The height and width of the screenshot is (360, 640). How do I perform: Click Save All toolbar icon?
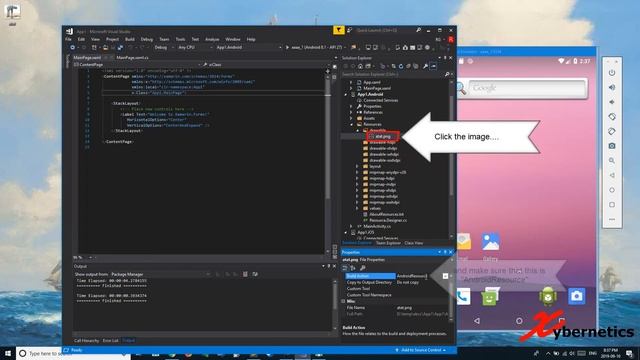pos(120,48)
